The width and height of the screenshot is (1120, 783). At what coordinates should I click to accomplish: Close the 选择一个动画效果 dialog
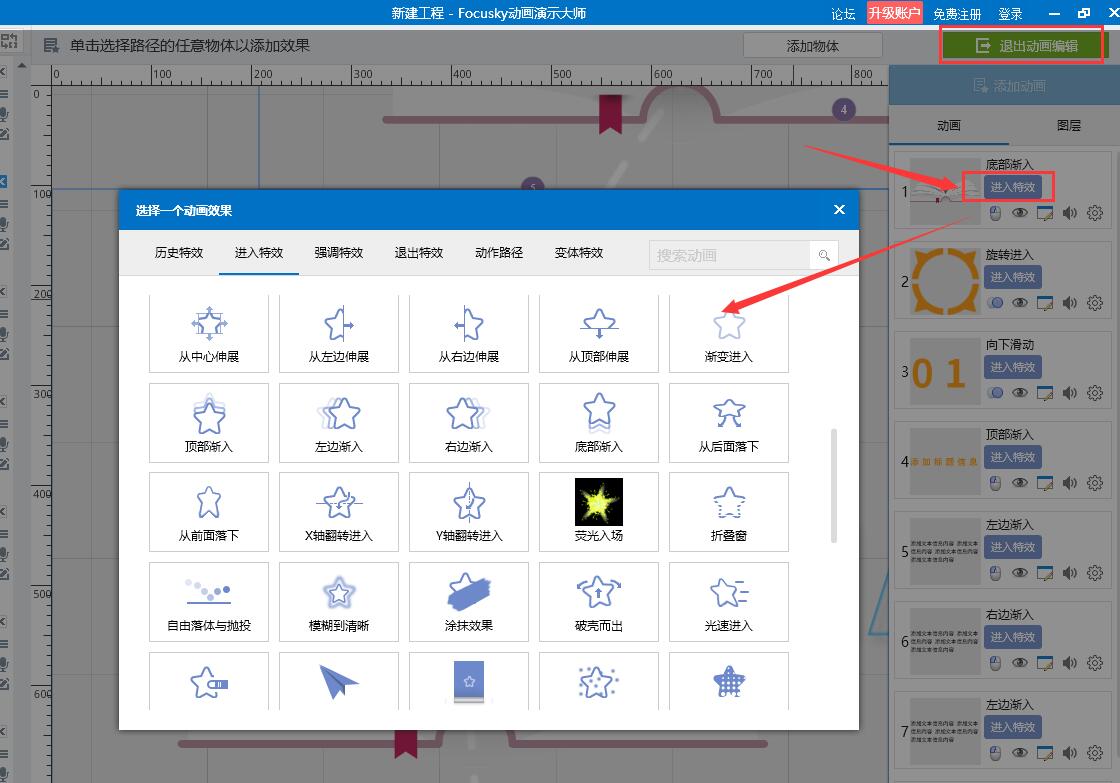coord(839,209)
